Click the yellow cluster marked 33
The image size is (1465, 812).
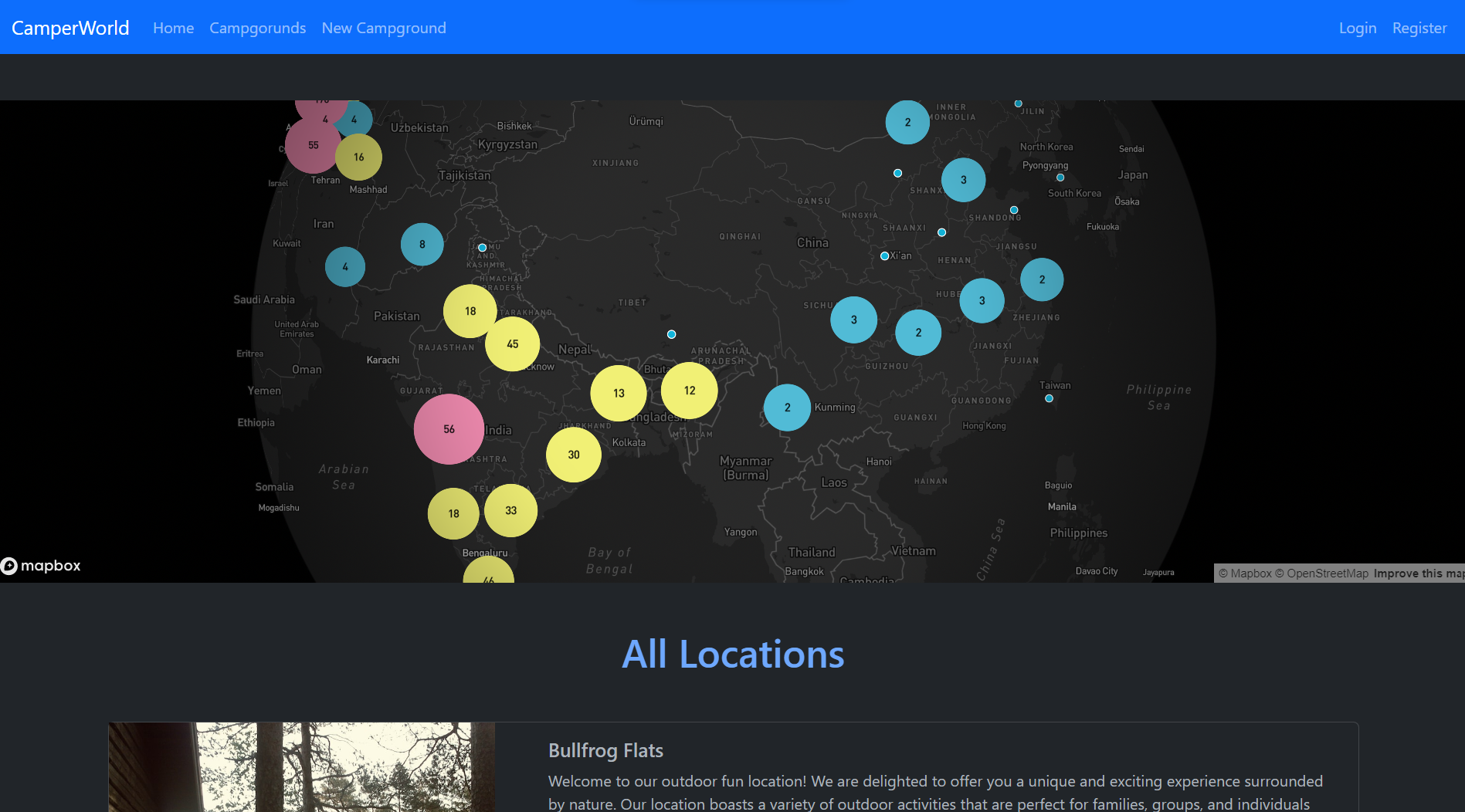[510, 511]
